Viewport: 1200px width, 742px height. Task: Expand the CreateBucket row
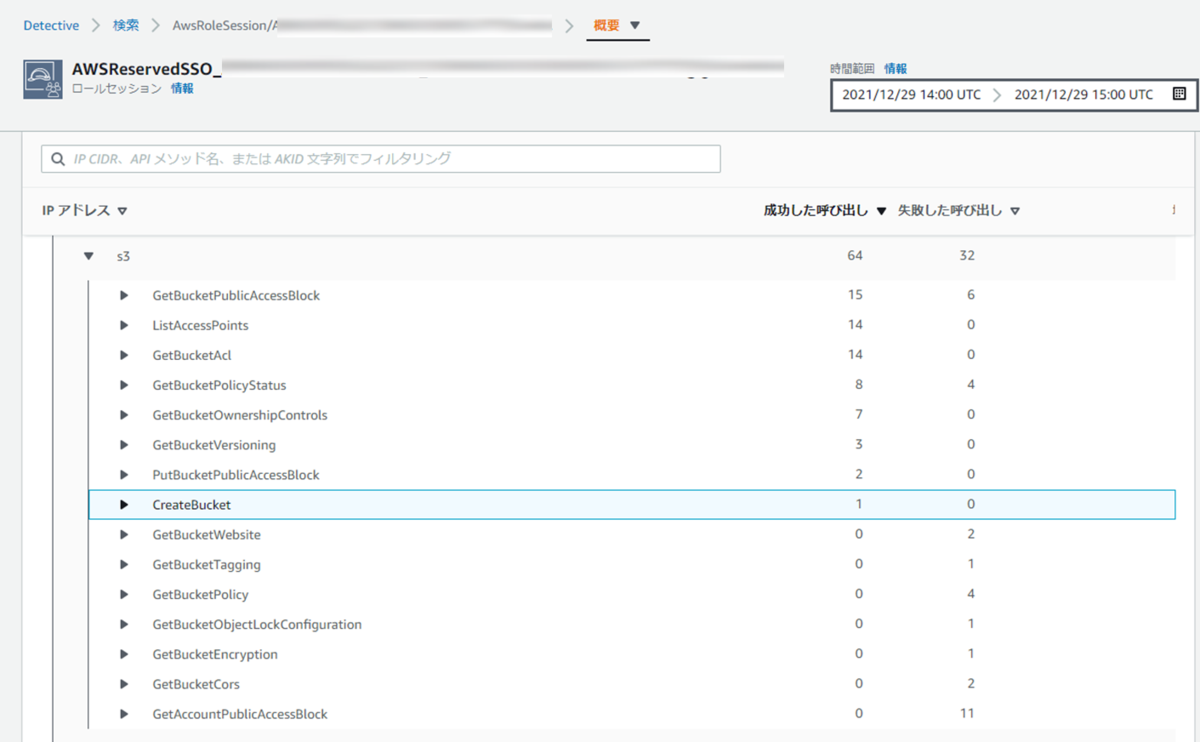pyautogui.click(x=124, y=505)
